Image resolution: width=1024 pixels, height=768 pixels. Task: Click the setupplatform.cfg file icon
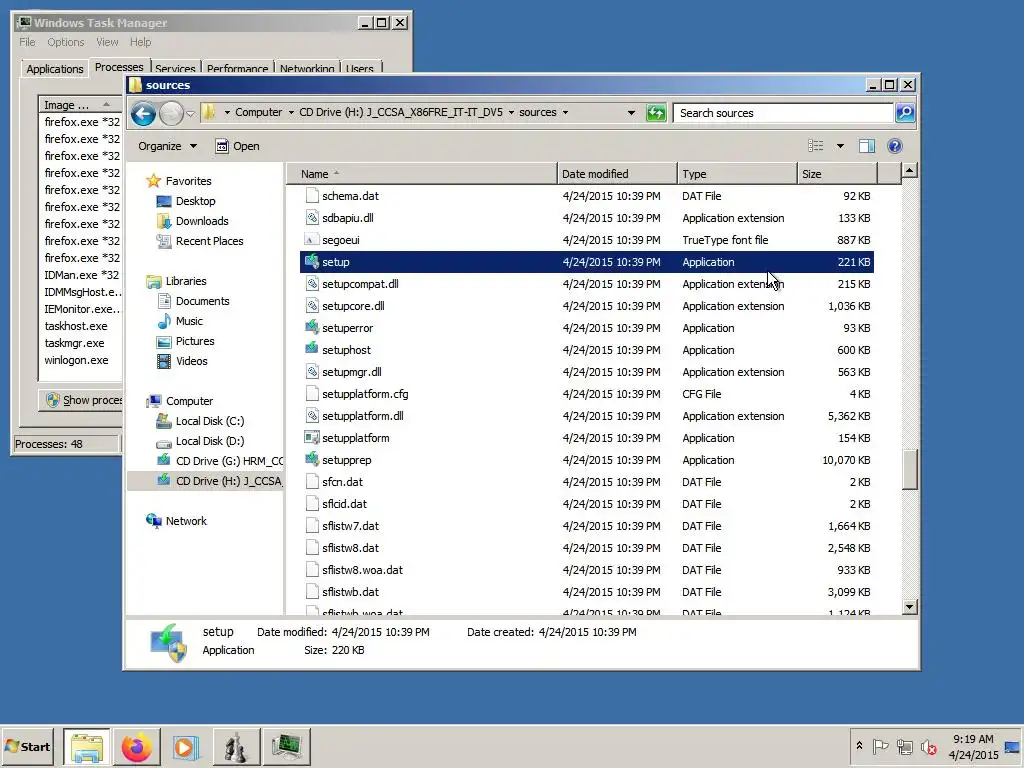312,393
